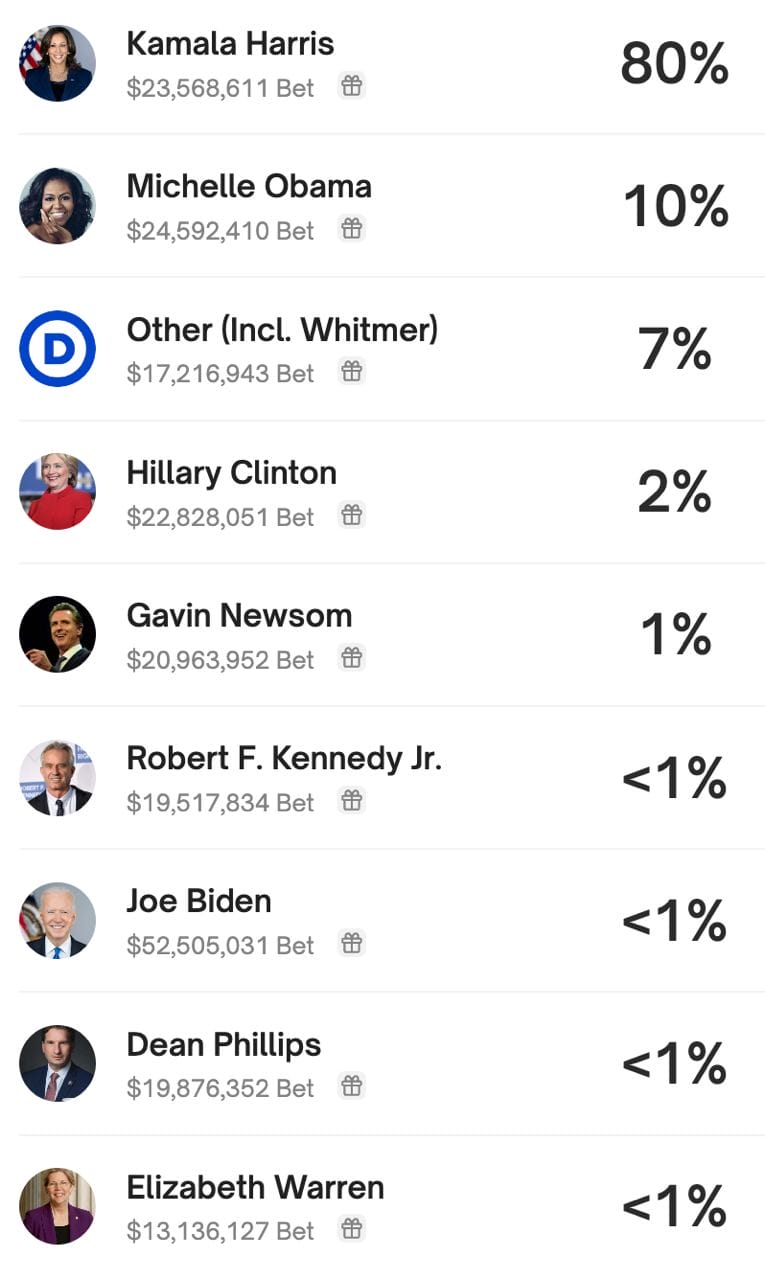Click the 7% for Other (Incl. Whitmer)

tap(675, 350)
